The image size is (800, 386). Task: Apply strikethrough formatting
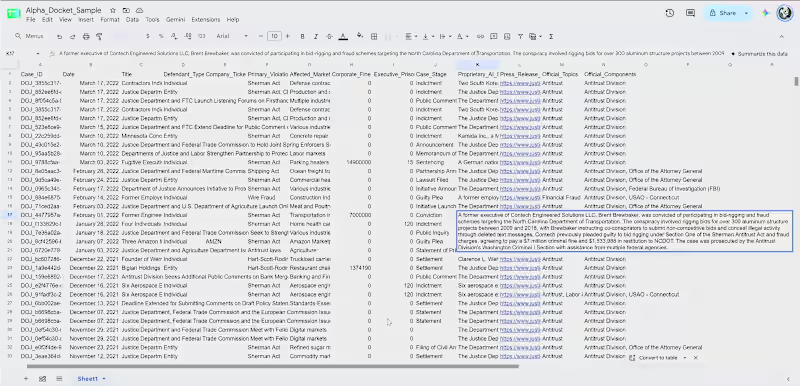tap(330, 37)
